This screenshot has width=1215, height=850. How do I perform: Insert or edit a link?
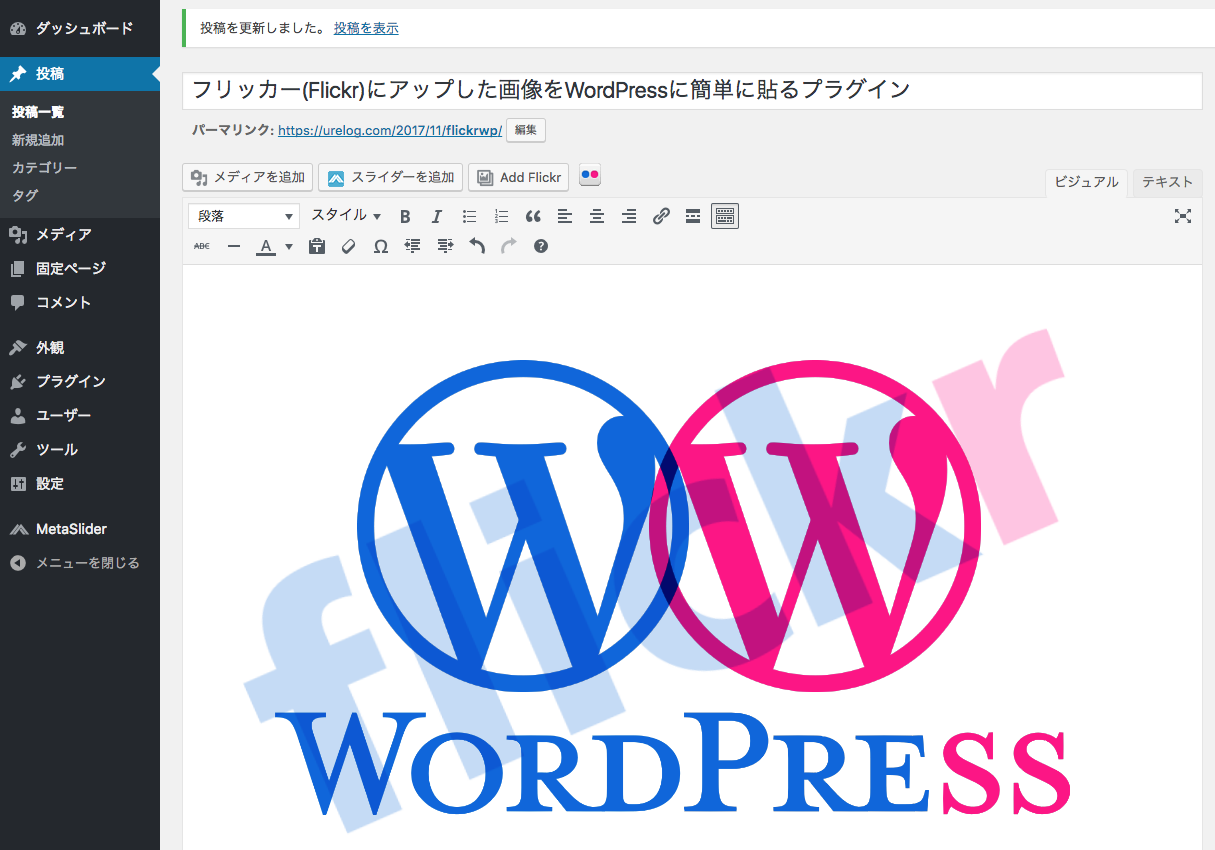(661, 216)
